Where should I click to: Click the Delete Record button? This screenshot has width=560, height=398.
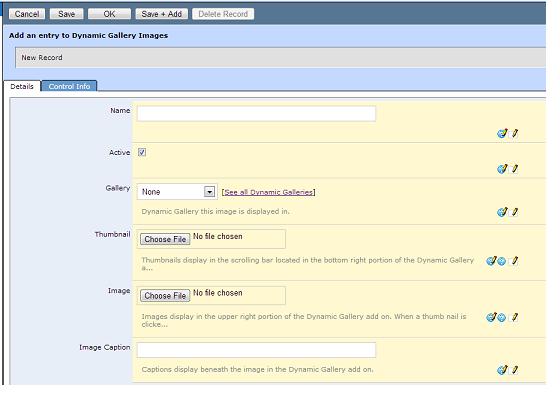[223, 14]
